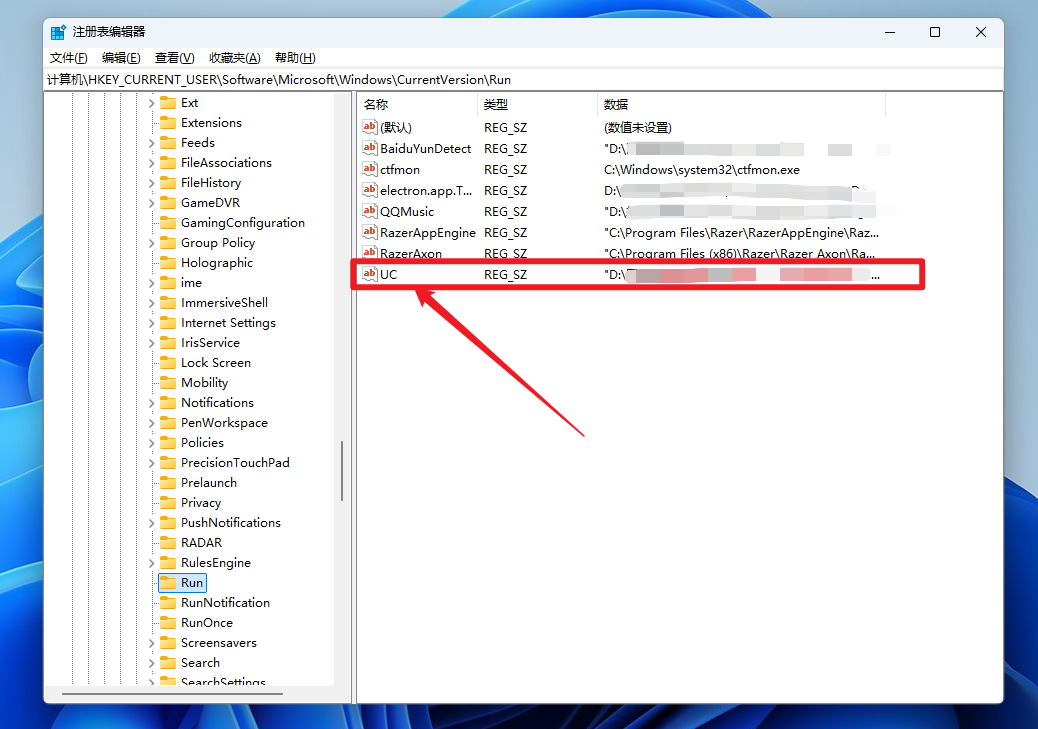
Task: Expand the Screensavers key
Action: pyautogui.click(x=152, y=643)
